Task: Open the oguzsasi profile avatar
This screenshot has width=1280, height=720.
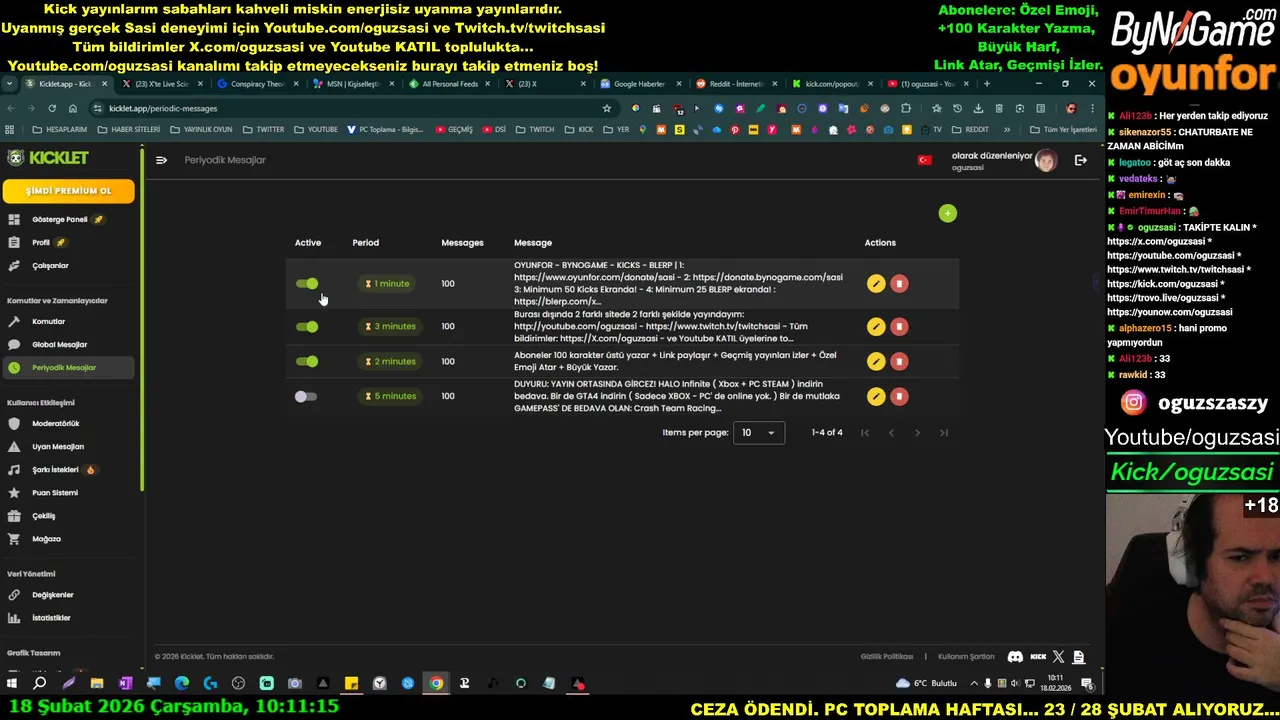Action: [x=1045, y=161]
